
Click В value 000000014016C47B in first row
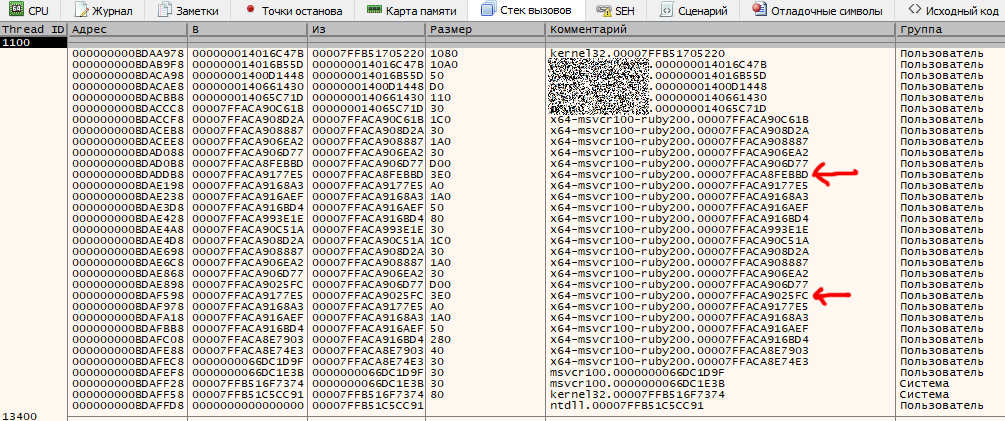(x=247, y=54)
